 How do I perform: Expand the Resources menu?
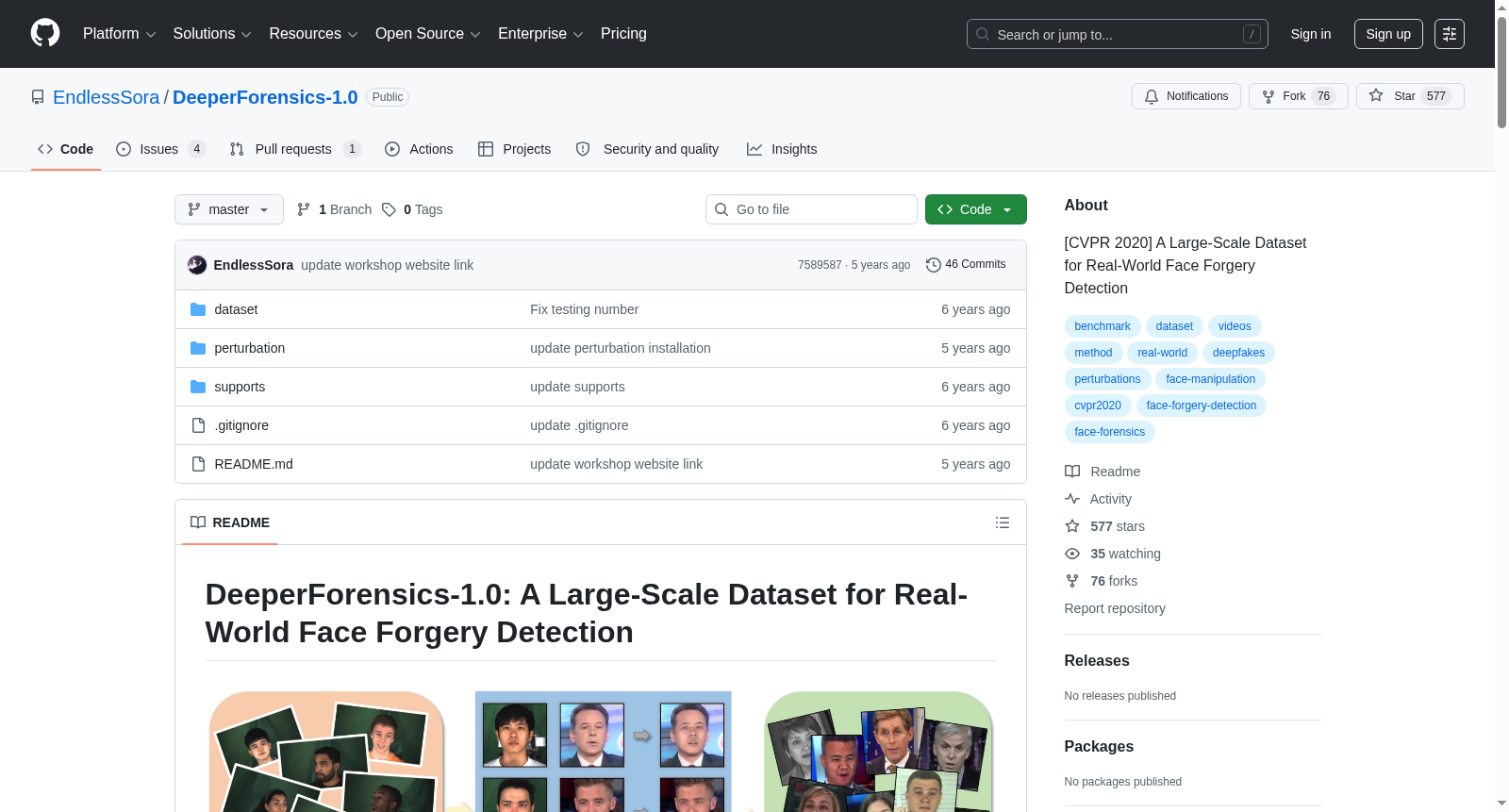pos(314,34)
